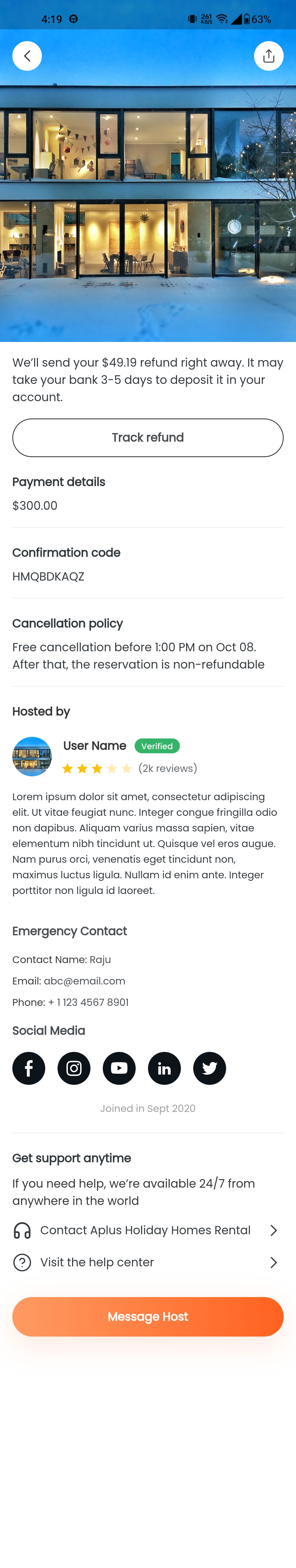Expand Contact Aplus Holiday Homes Rental chevron
This screenshot has height=1568, width=296.
coord(274,1230)
